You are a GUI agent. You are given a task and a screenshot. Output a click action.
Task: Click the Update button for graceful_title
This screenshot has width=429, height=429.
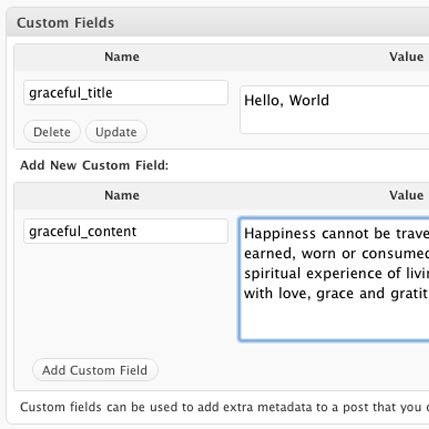point(116,132)
